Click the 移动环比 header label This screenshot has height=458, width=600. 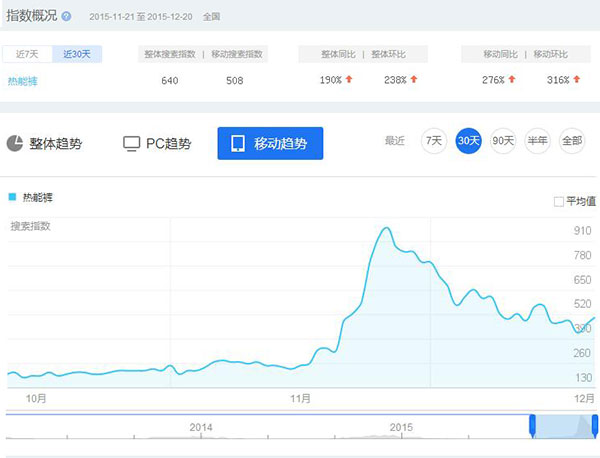coord(551,54)
